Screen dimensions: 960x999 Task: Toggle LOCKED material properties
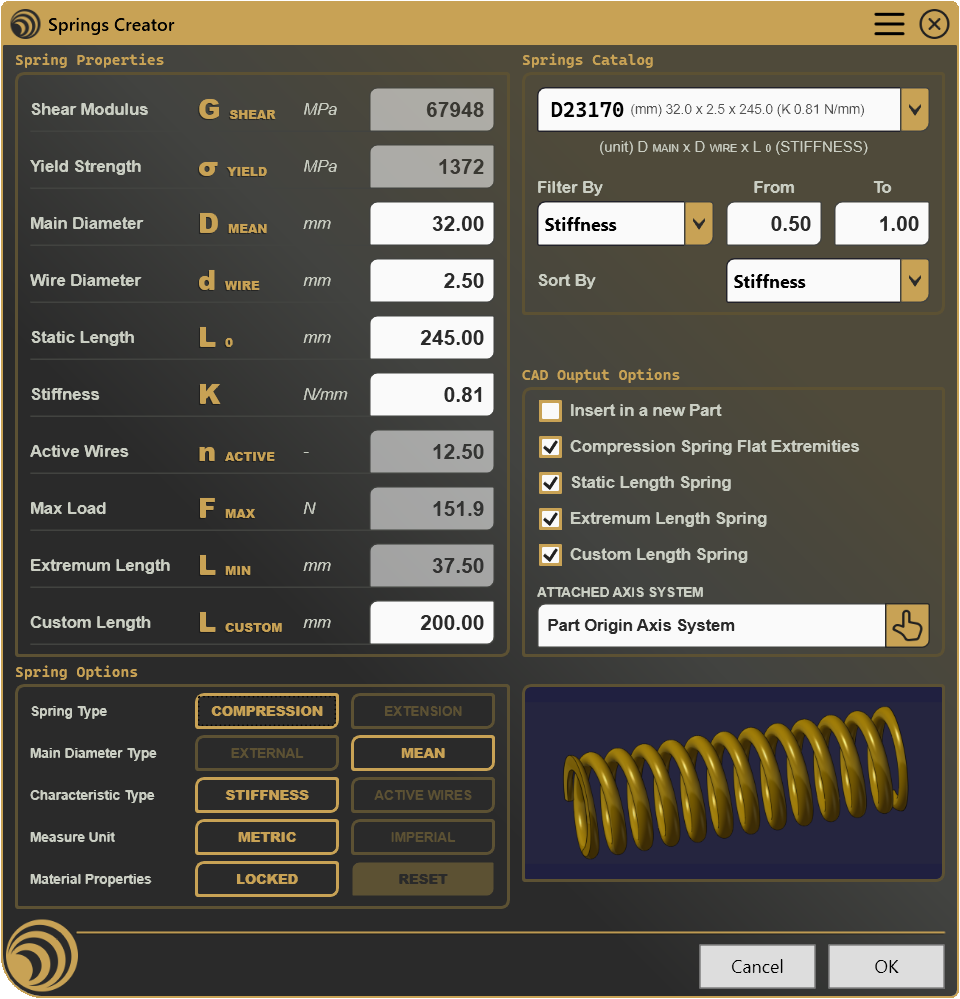coord(267,879)
